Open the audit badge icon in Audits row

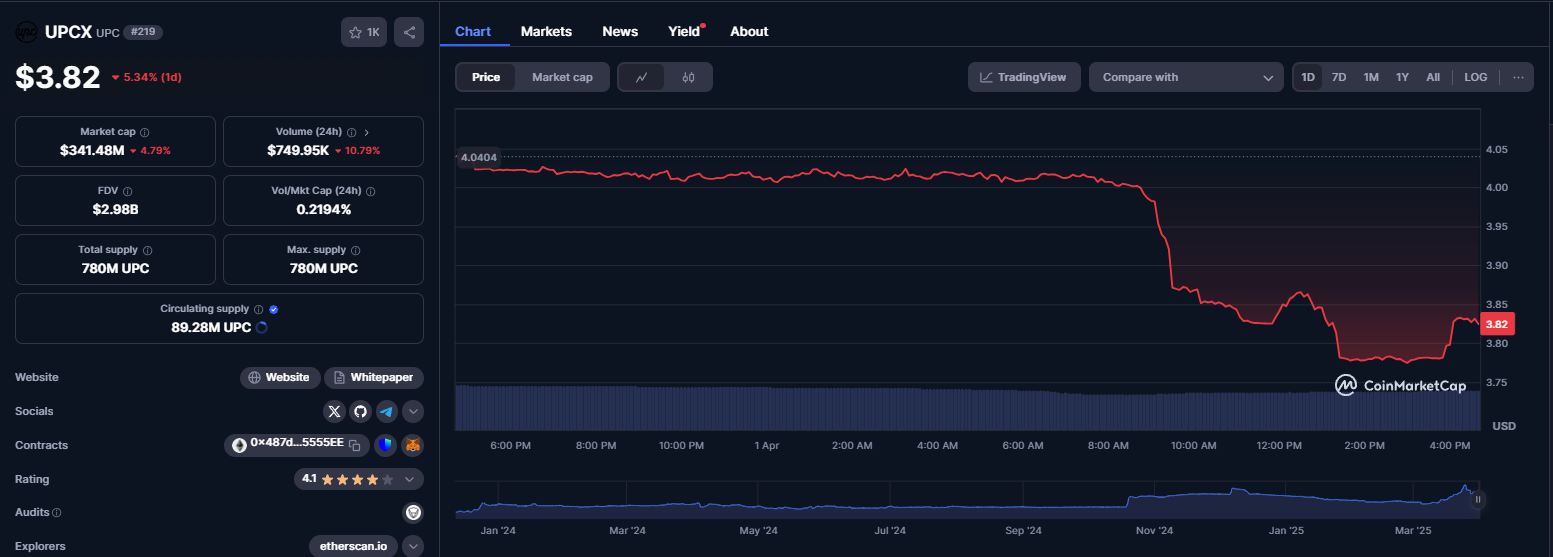(412, 513)
